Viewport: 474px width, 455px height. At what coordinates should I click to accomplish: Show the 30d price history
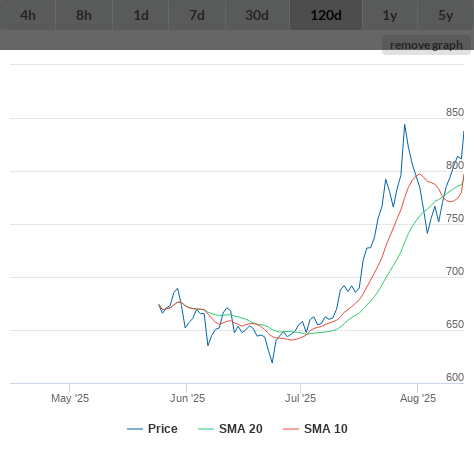[257, 15]
